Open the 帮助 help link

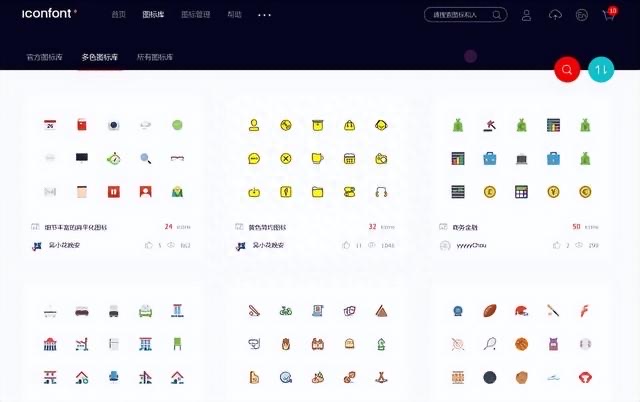click(234, 15)
